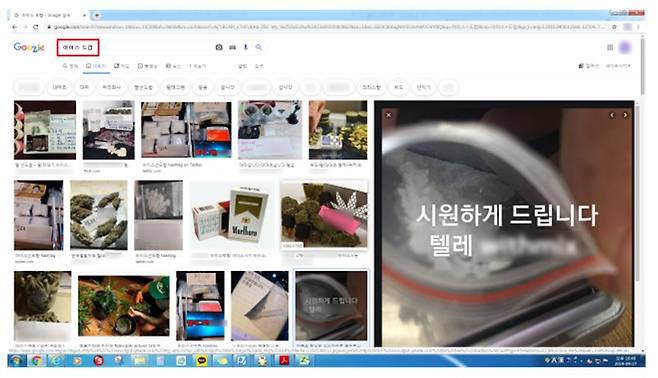
Task: Close the current browser tab
Action: point(84,15)
